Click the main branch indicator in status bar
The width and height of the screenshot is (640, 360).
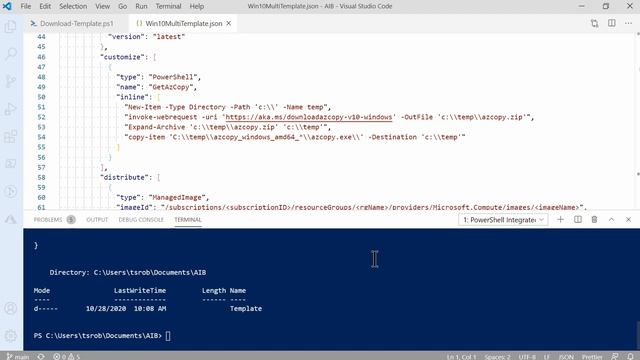18,356
